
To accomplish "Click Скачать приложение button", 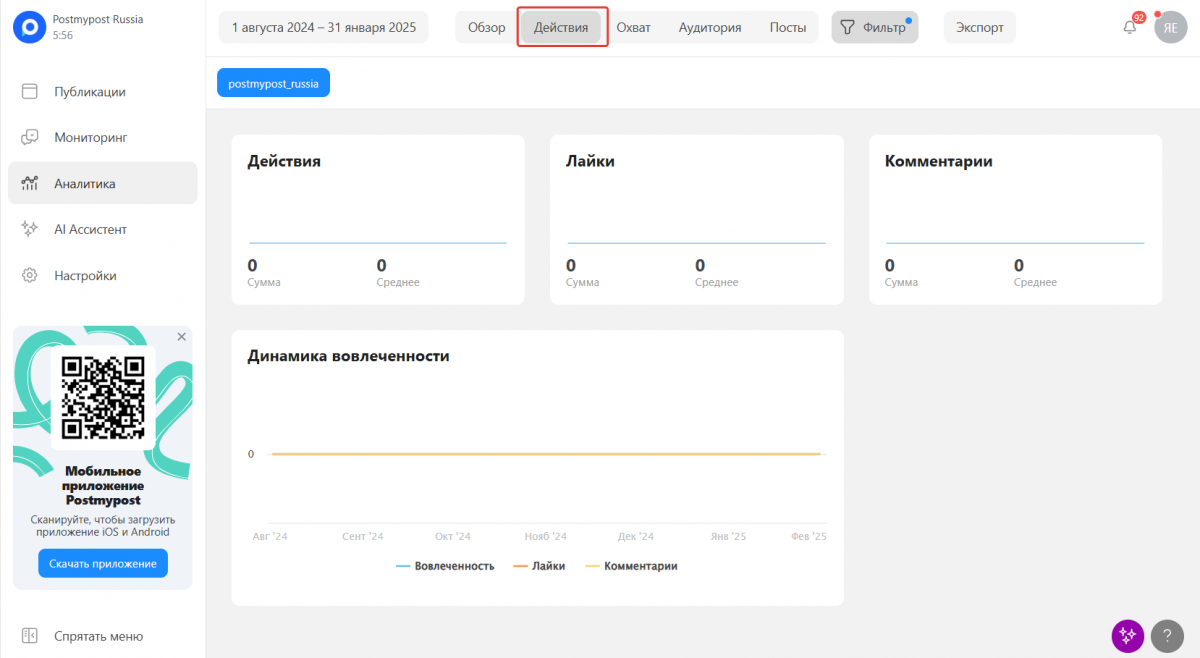I will 103,564.
